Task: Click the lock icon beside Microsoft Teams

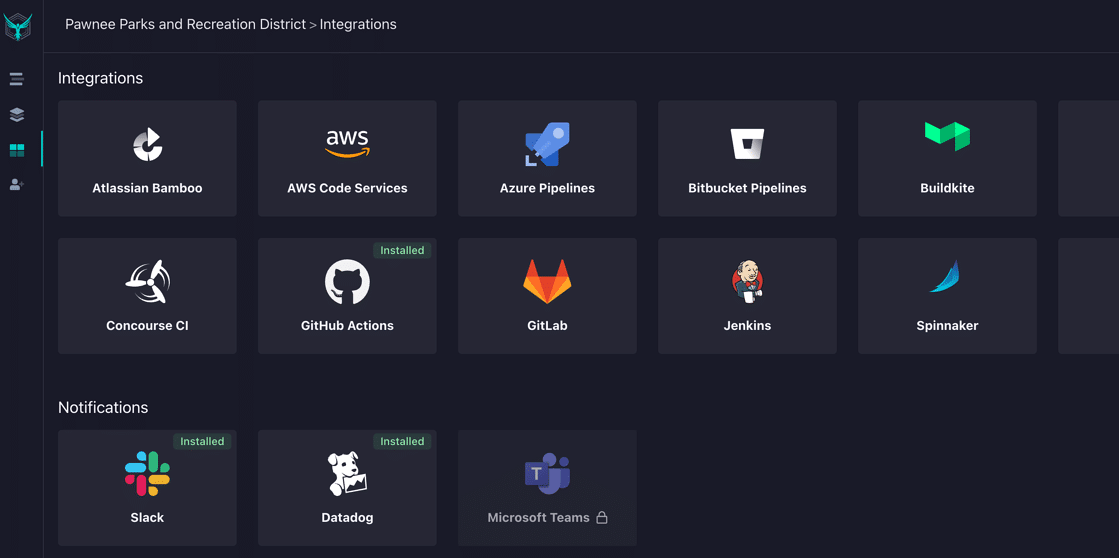Action: 602,517
